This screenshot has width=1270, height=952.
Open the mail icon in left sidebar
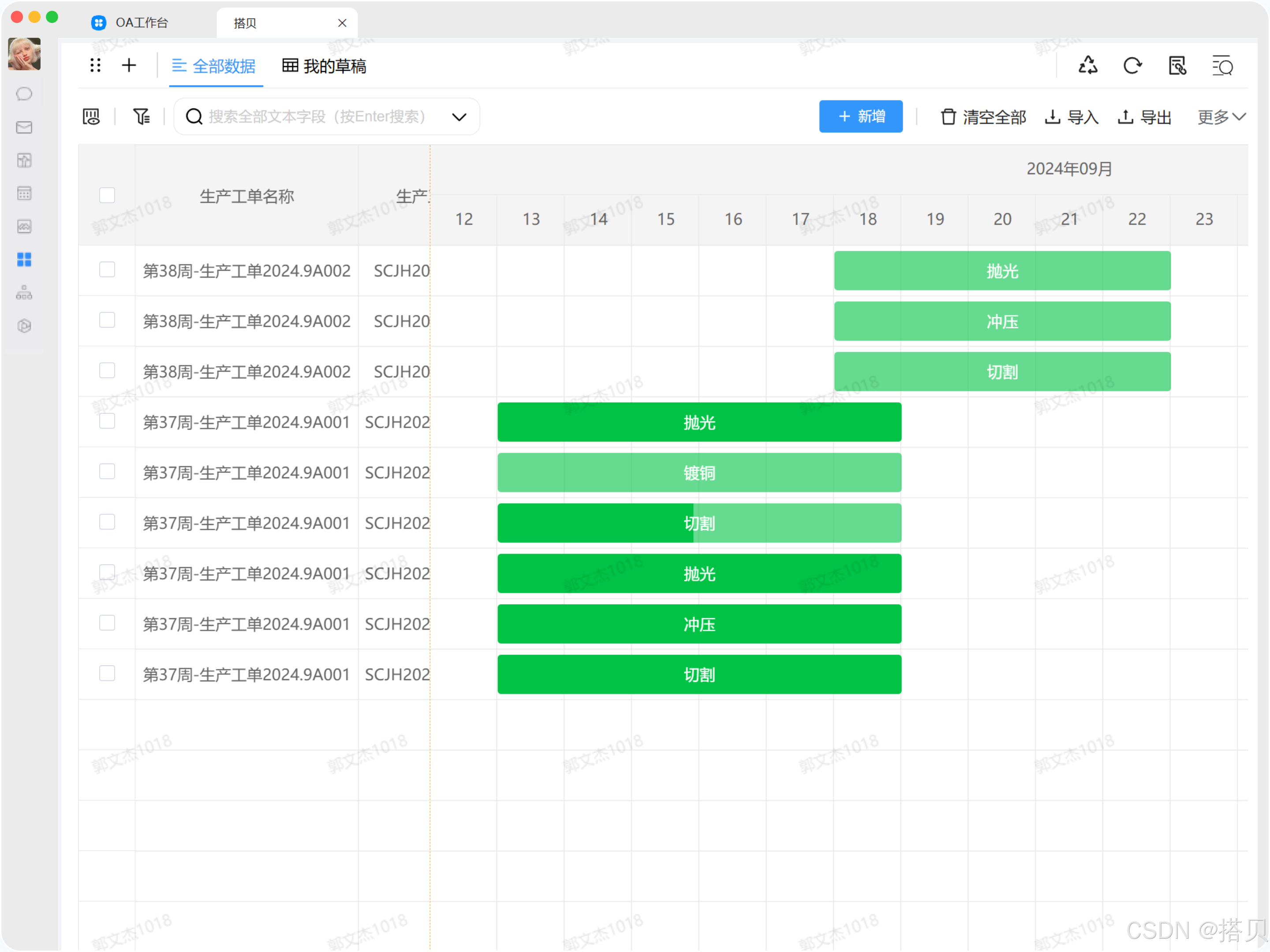tap(24, 127)
